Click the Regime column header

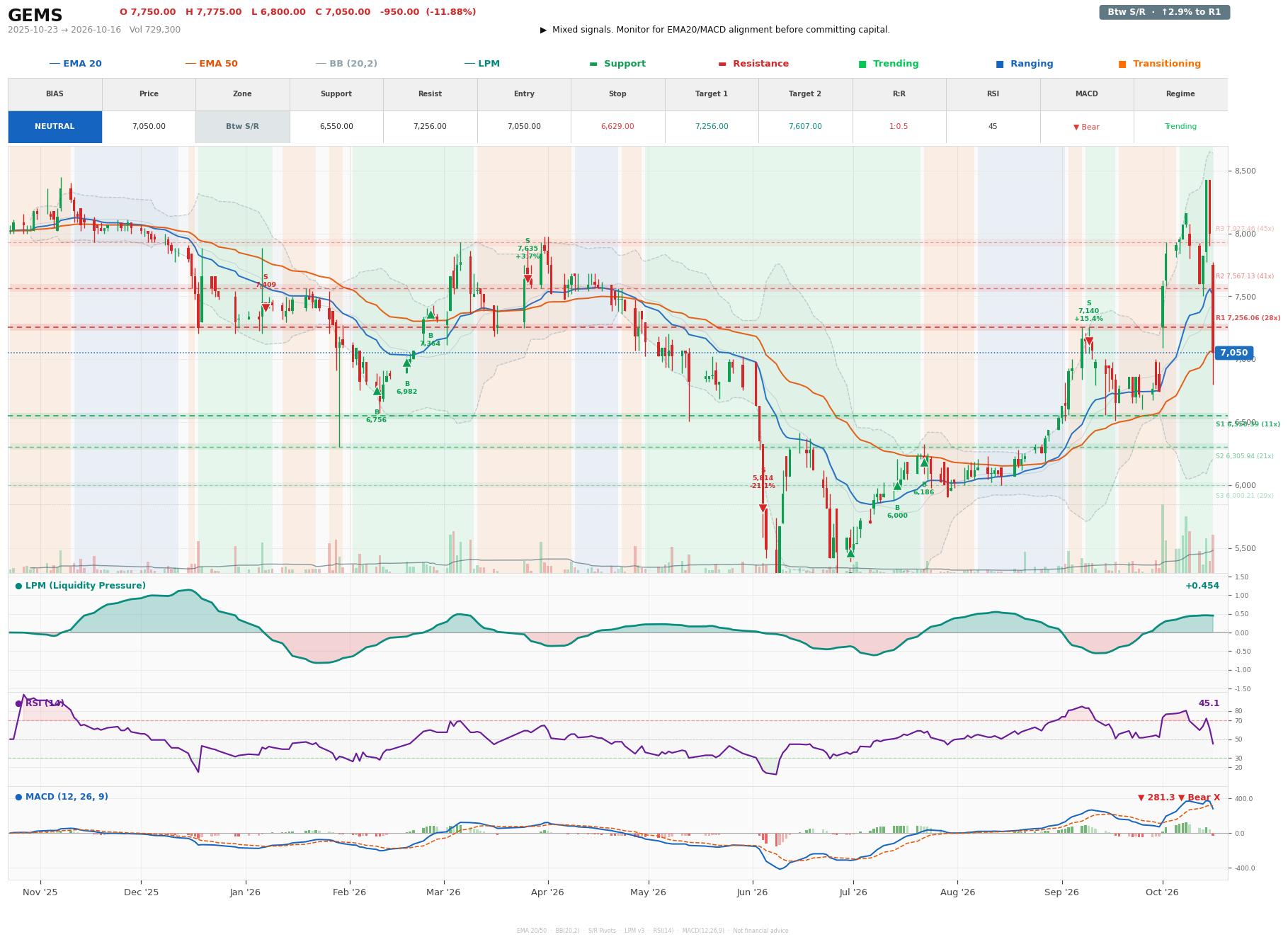(1180, 94)
